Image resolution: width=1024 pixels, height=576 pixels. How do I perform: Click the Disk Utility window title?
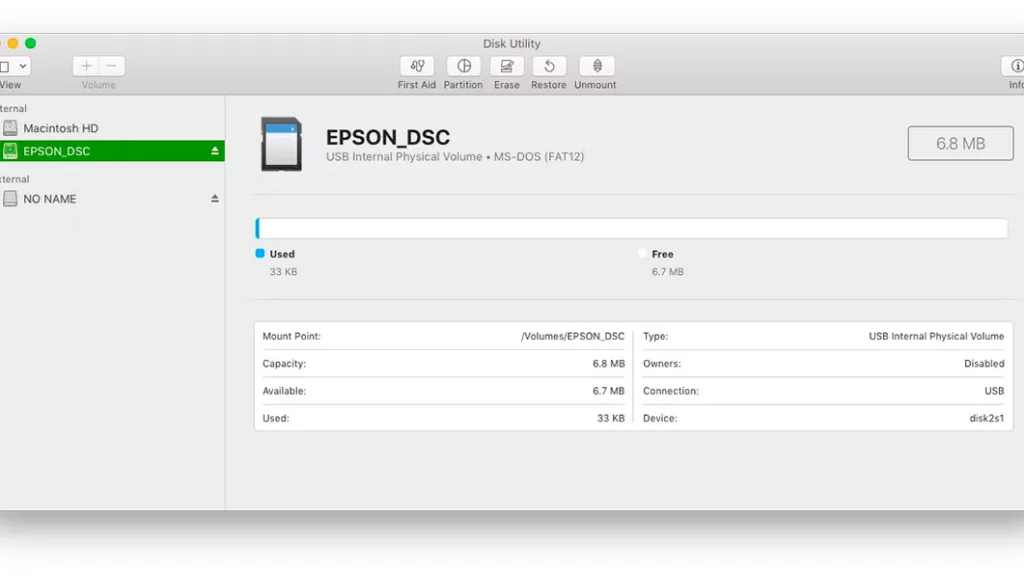coord(512,44)
